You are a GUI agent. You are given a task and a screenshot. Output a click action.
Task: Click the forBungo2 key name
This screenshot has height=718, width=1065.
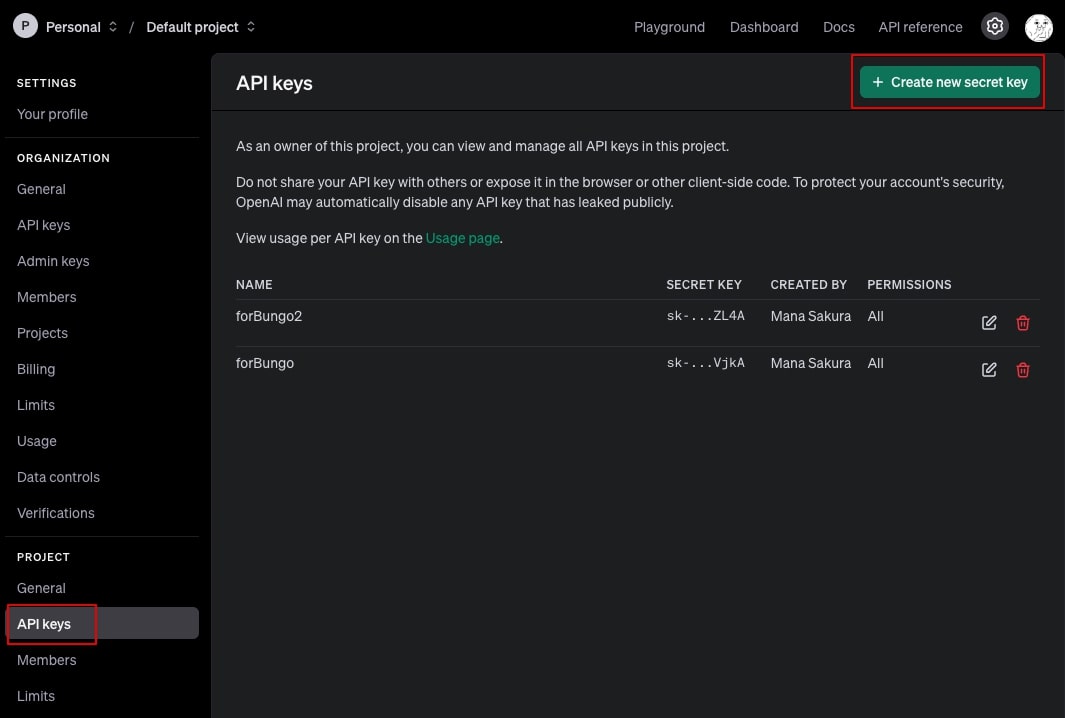click(x=269, y=317)
